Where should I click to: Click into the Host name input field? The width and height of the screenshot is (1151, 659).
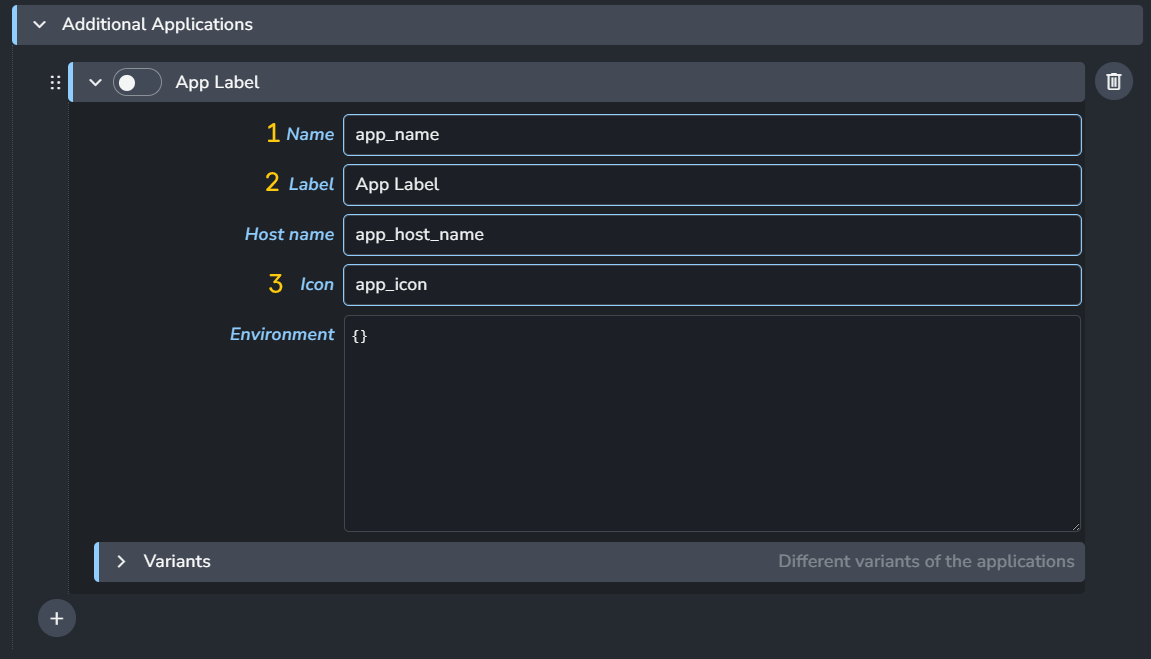711,235
